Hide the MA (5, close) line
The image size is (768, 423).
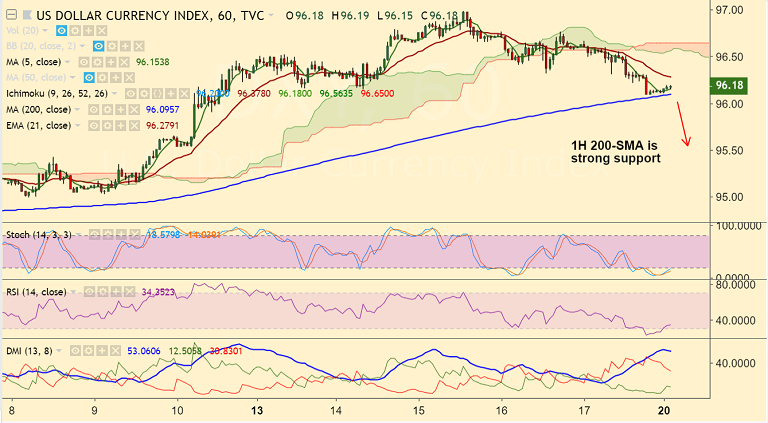pos(84,62)
